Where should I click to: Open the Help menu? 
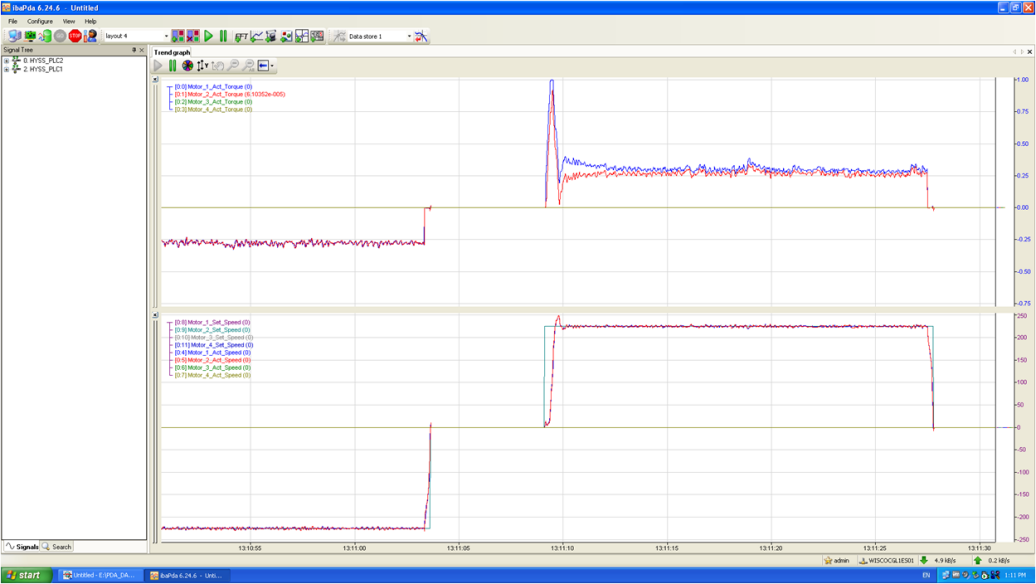pos(91,21)
